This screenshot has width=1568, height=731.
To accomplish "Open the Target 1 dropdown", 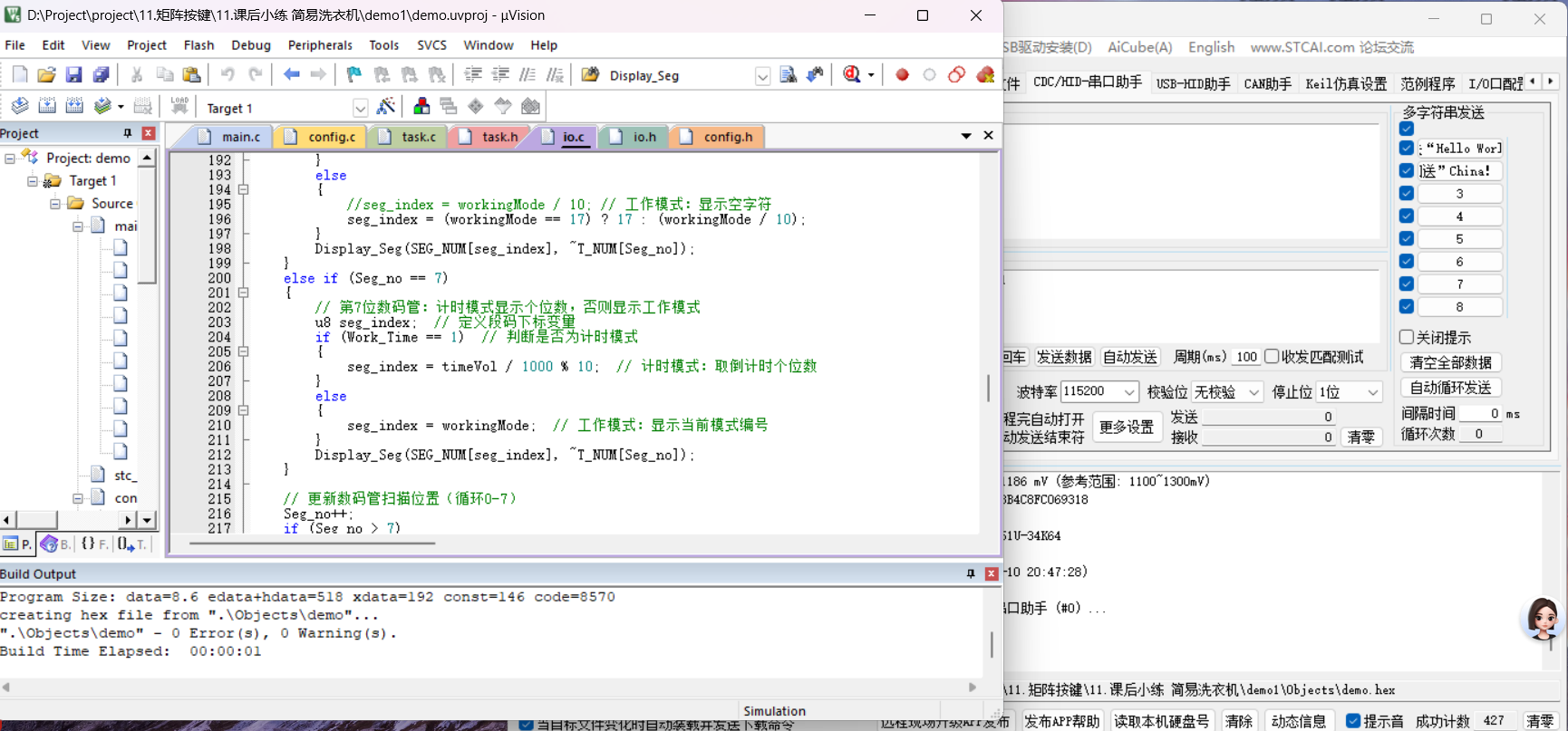I will [360, 108].
